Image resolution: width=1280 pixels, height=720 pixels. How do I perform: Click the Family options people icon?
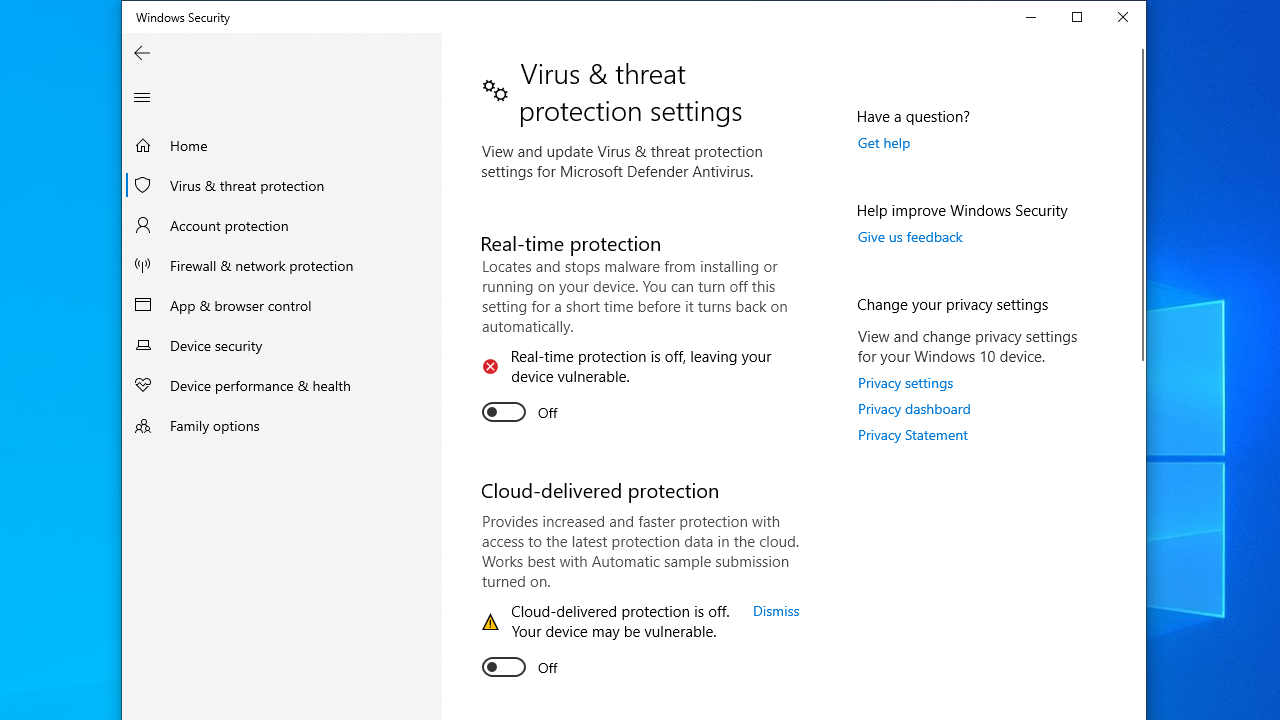pos(143,425)
